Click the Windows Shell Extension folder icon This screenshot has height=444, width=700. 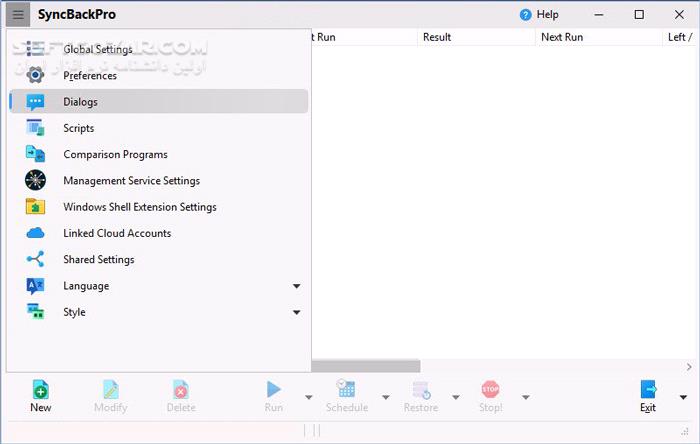(35, 207)
